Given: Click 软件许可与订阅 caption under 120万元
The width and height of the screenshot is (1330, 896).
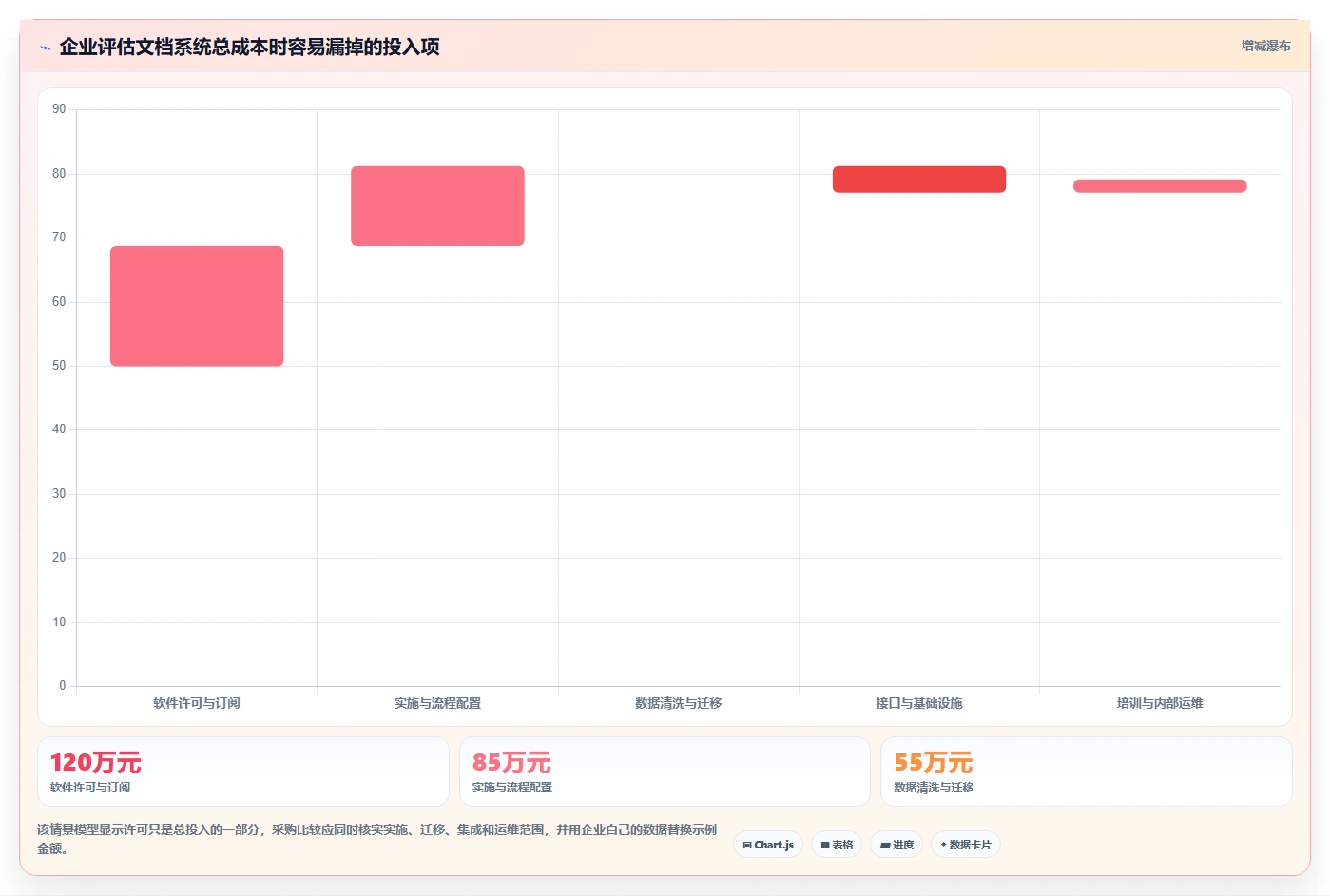Looking at the screenshot, I should coord(90,788).
